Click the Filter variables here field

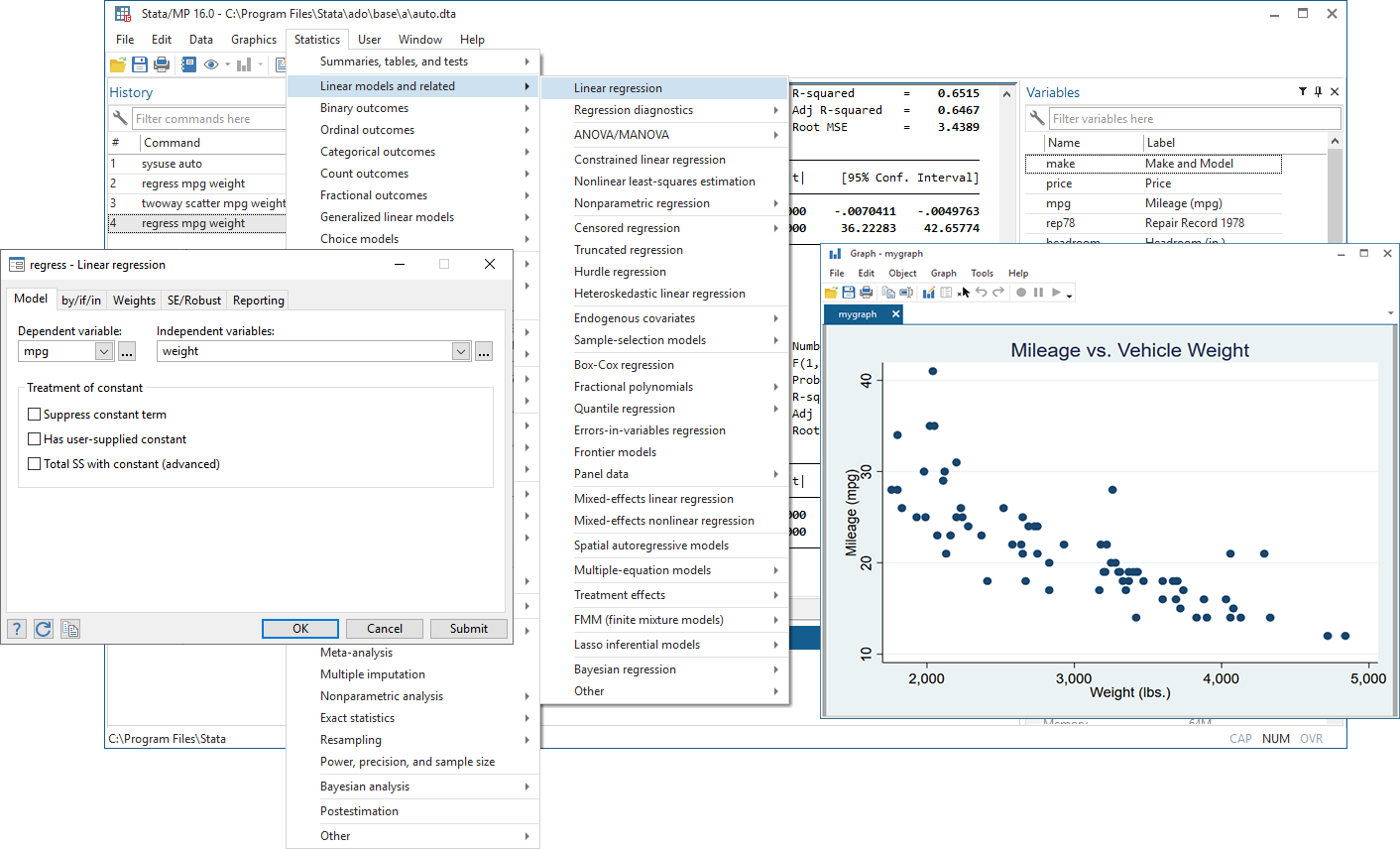point(1195,119)
